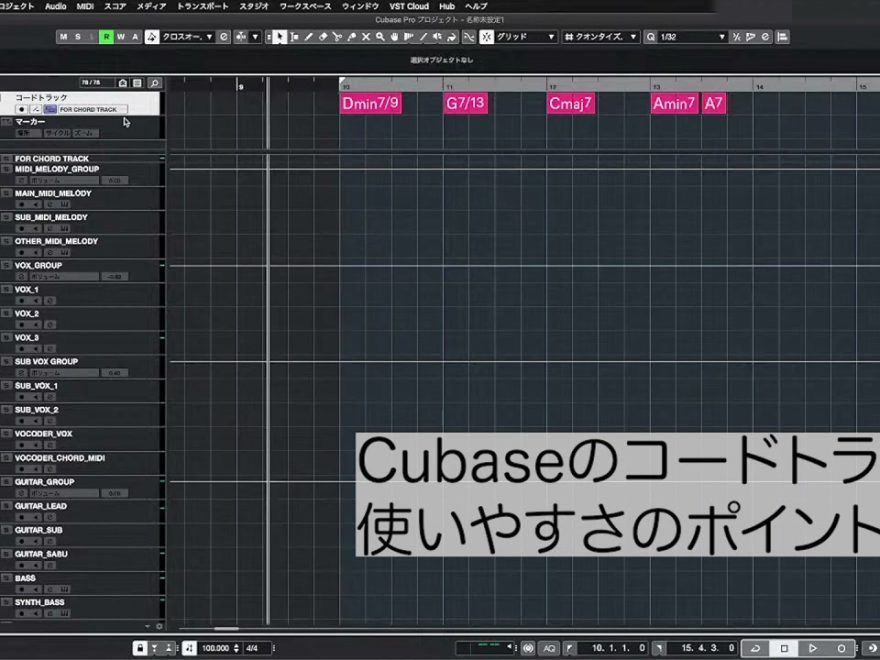The height and width of the screenshot is (660, 880).
Task: Click the FOR CHORD TRACK routing field
Action: click(x=93, y=109)
